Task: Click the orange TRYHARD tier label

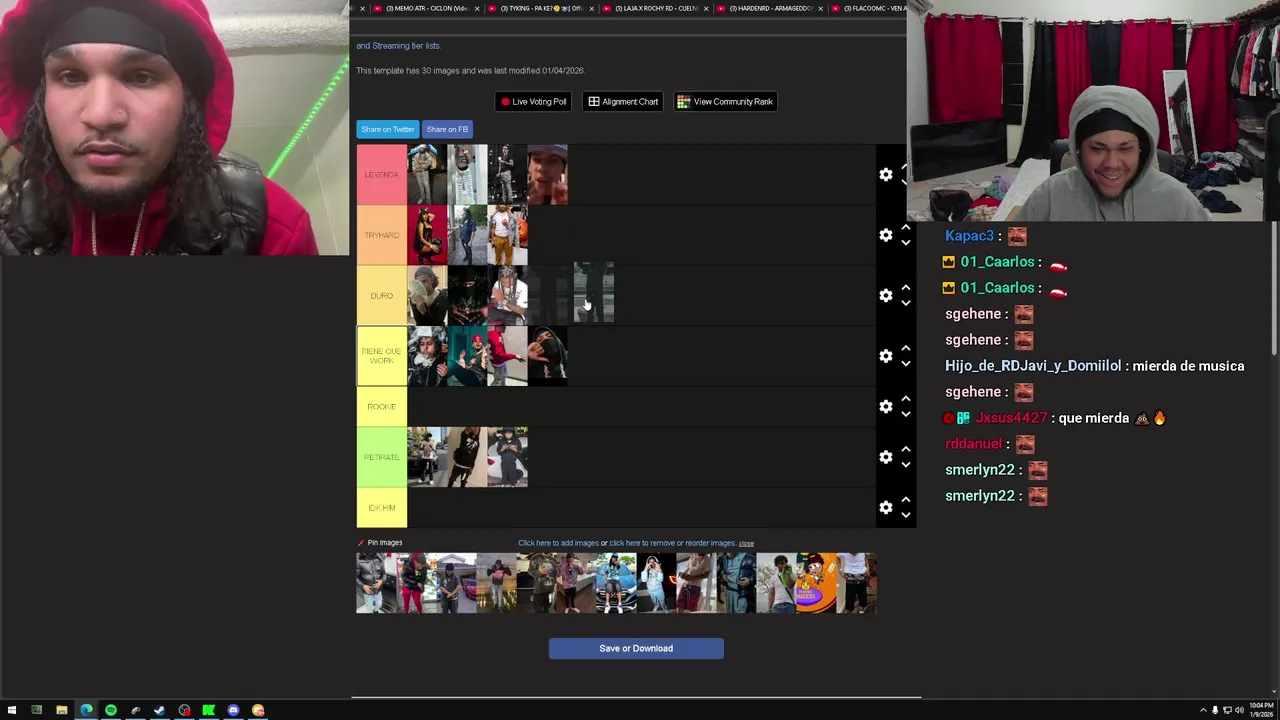Action: coord(382,235)
